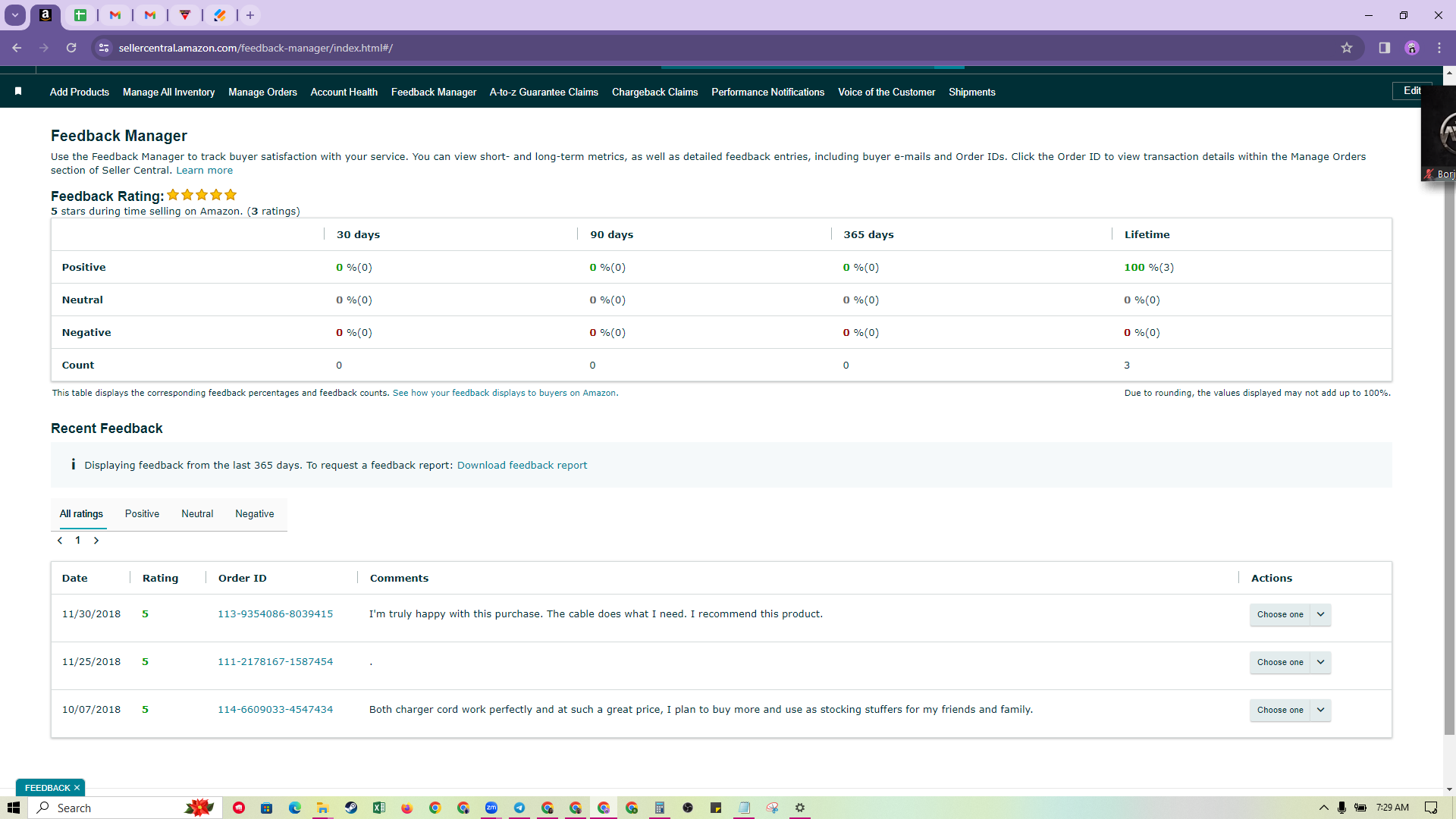Open Excel from the taskbar
The width and height of the screenshot is (1456, 819).
379,808
